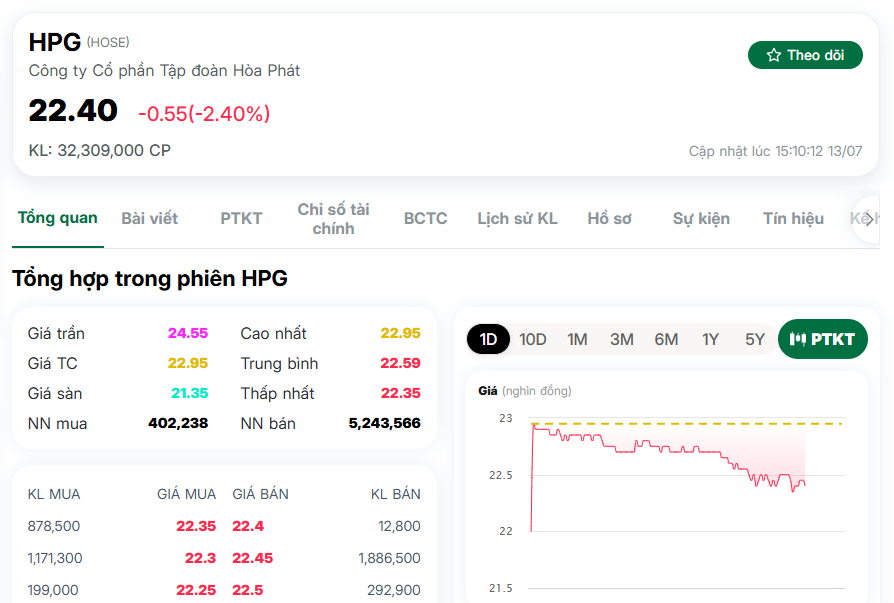Switch chart range to 10D
894x603 pixels.
click(533, 339)
